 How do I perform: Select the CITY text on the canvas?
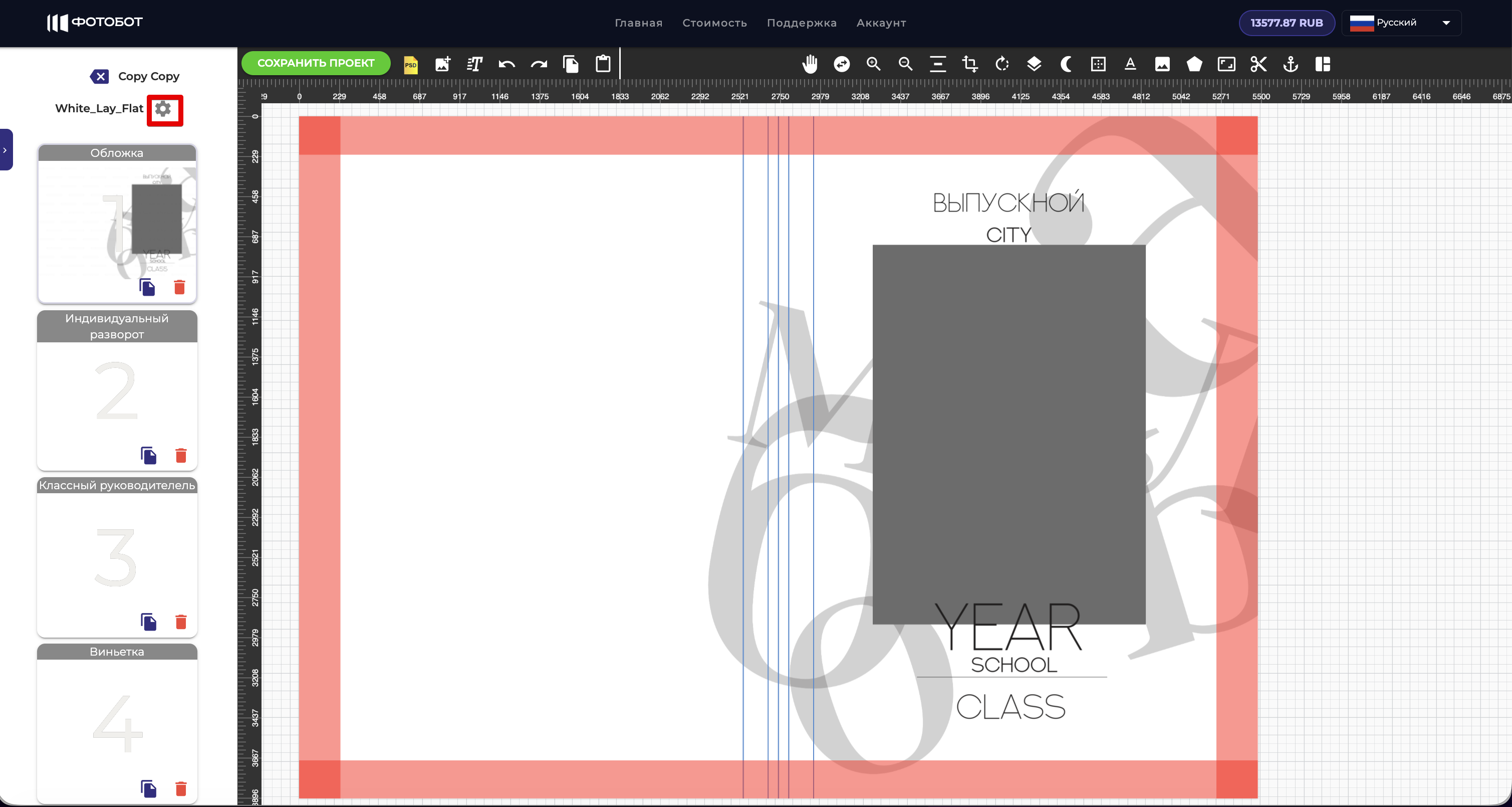point(1009,235)
